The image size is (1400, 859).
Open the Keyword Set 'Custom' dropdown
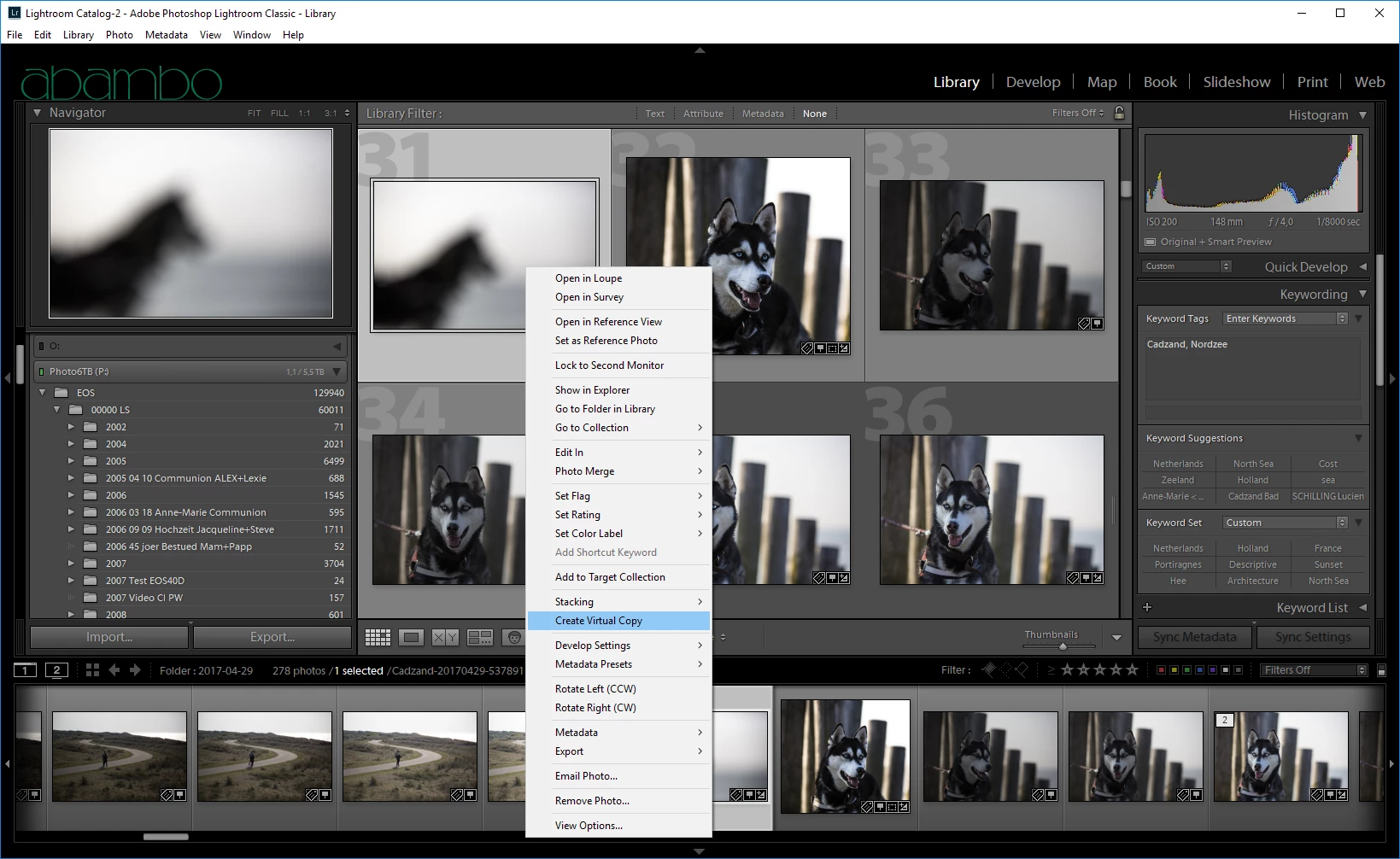[x=1285, y=523]
